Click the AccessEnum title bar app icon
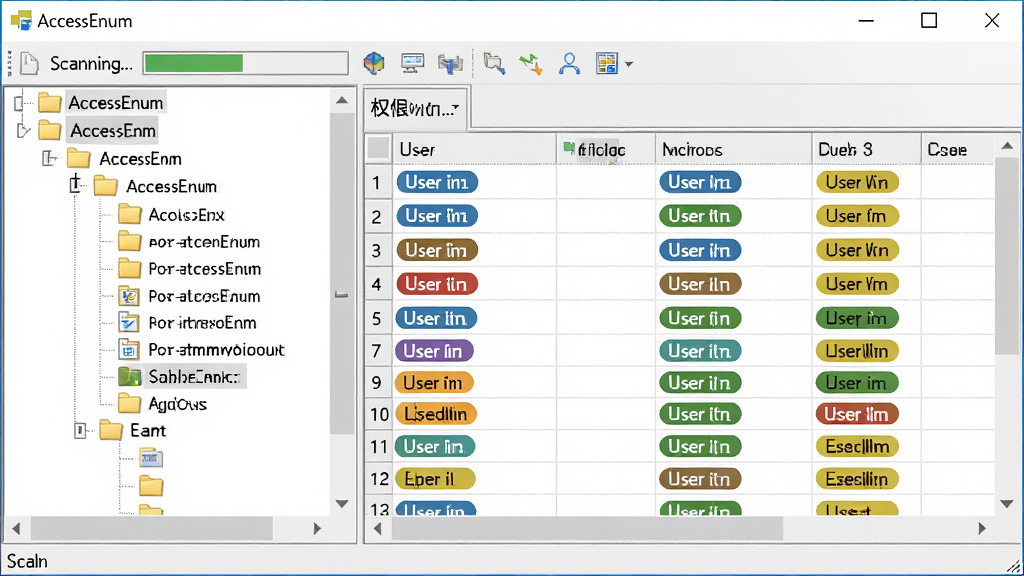This screenshot has width=1024, height=576. (22, 21)
